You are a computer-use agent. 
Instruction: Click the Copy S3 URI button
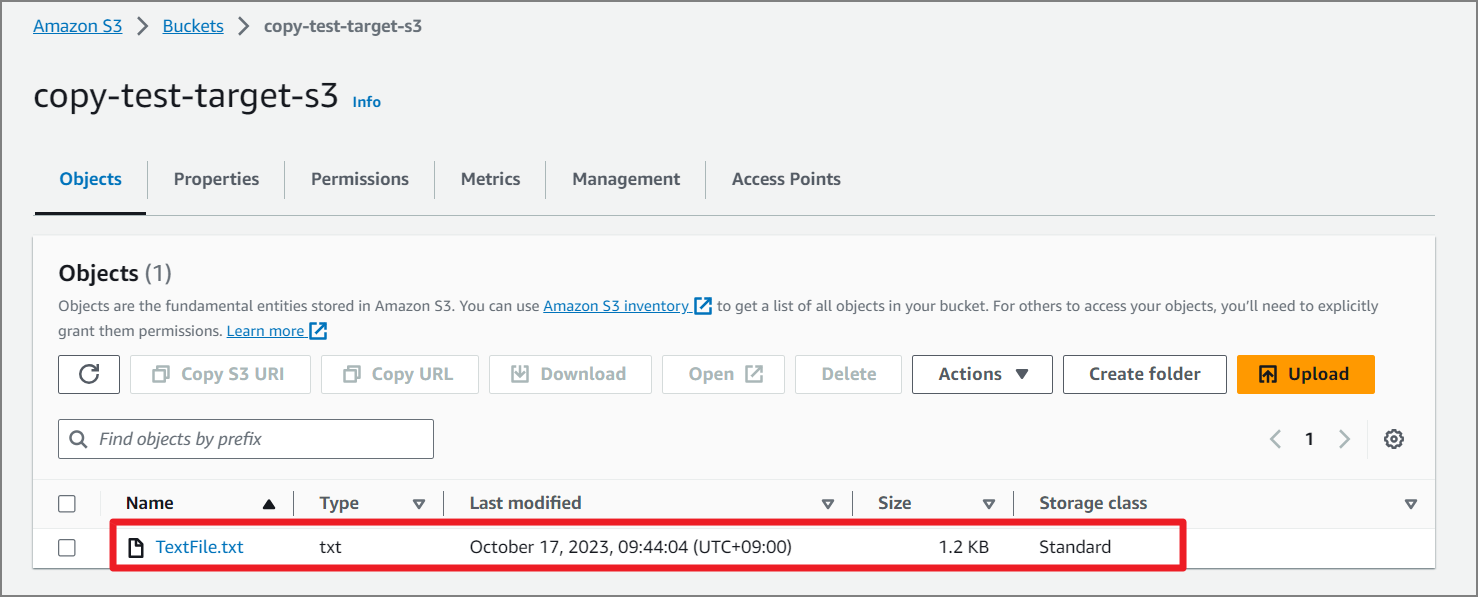tap(220, 374)
